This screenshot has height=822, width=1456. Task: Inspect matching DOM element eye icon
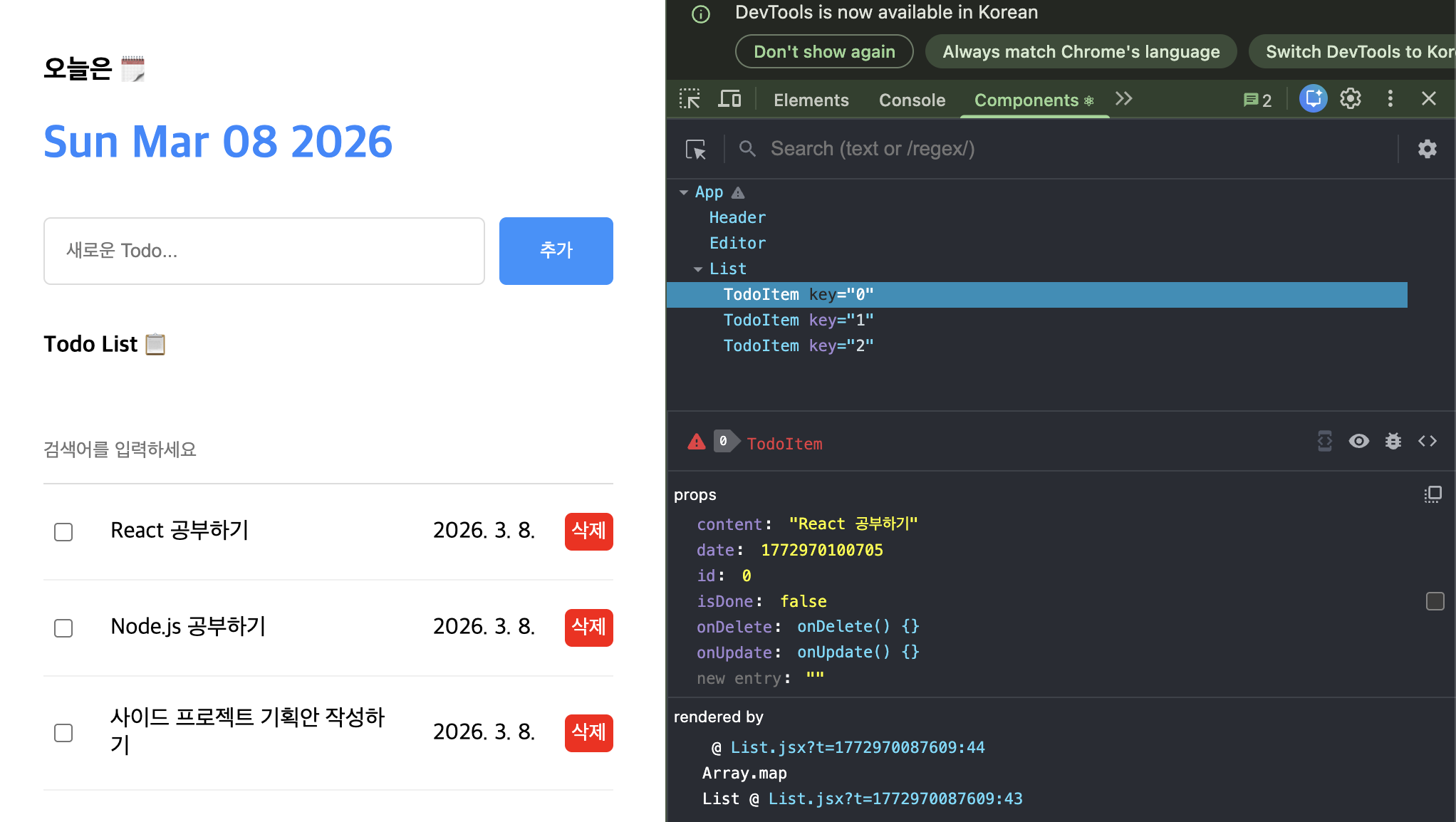tap(1358, 442)
